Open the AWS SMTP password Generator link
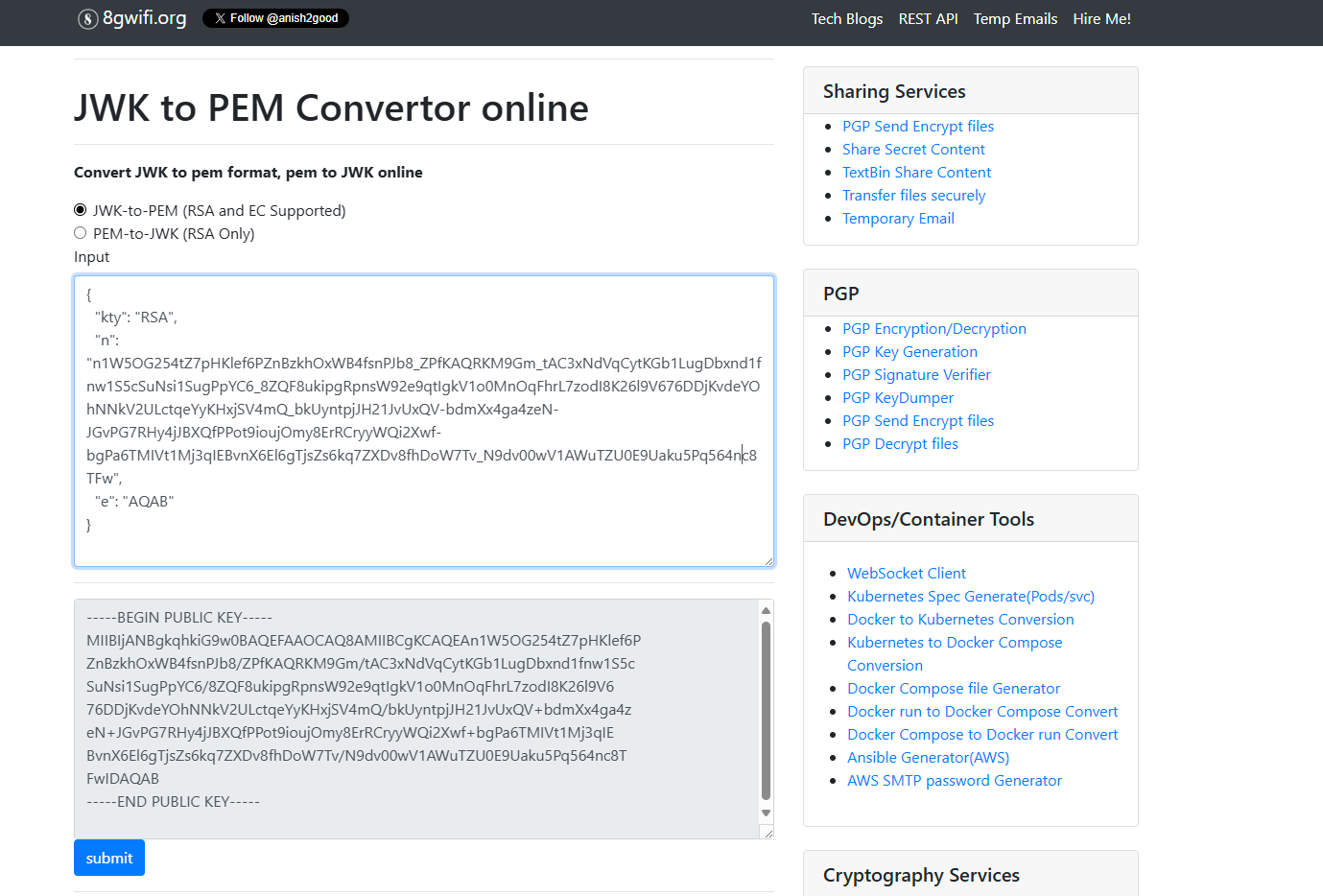1323x896 pixels. pos(955,781)
